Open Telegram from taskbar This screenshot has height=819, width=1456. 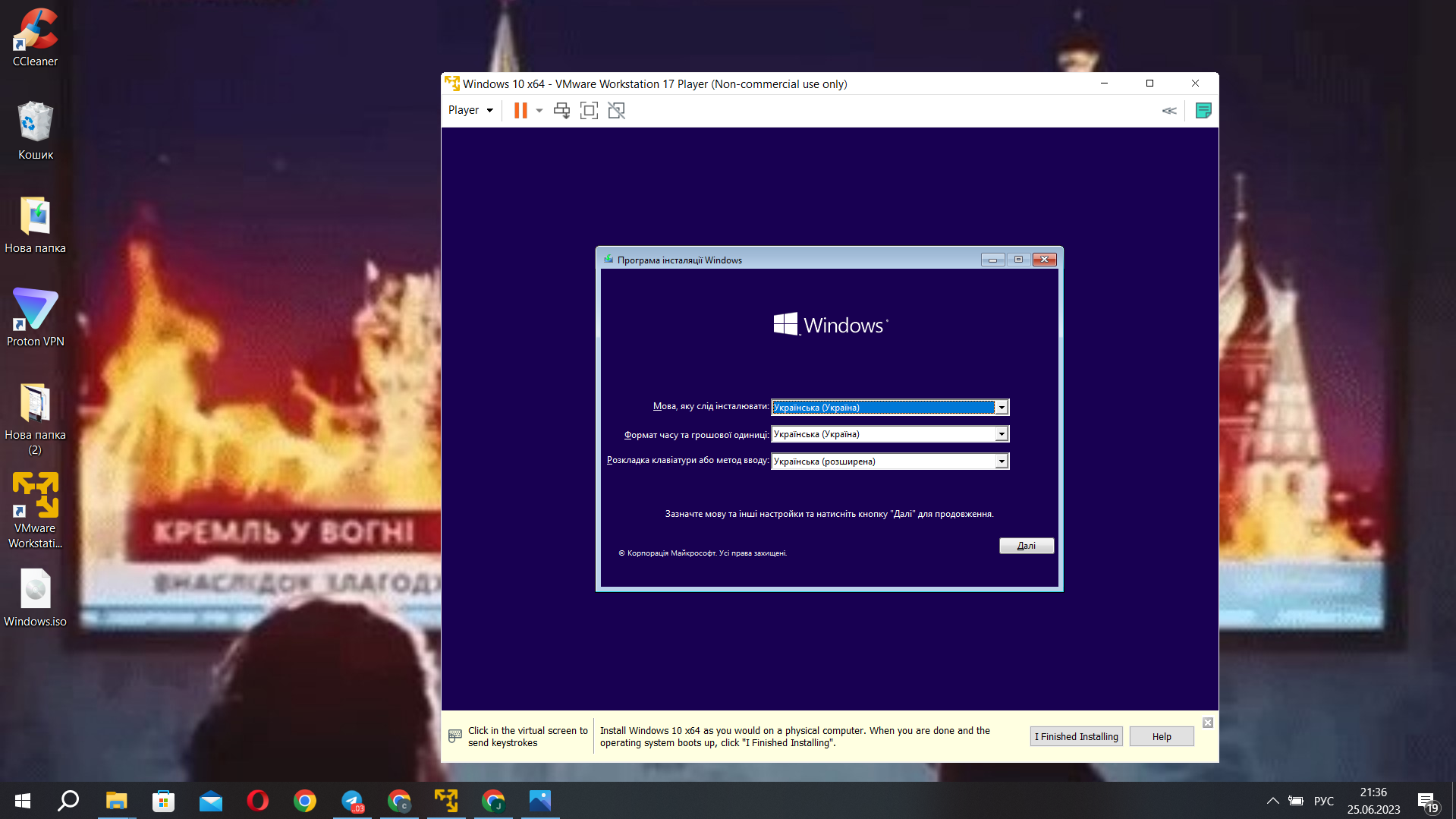[x=352, y=801]
